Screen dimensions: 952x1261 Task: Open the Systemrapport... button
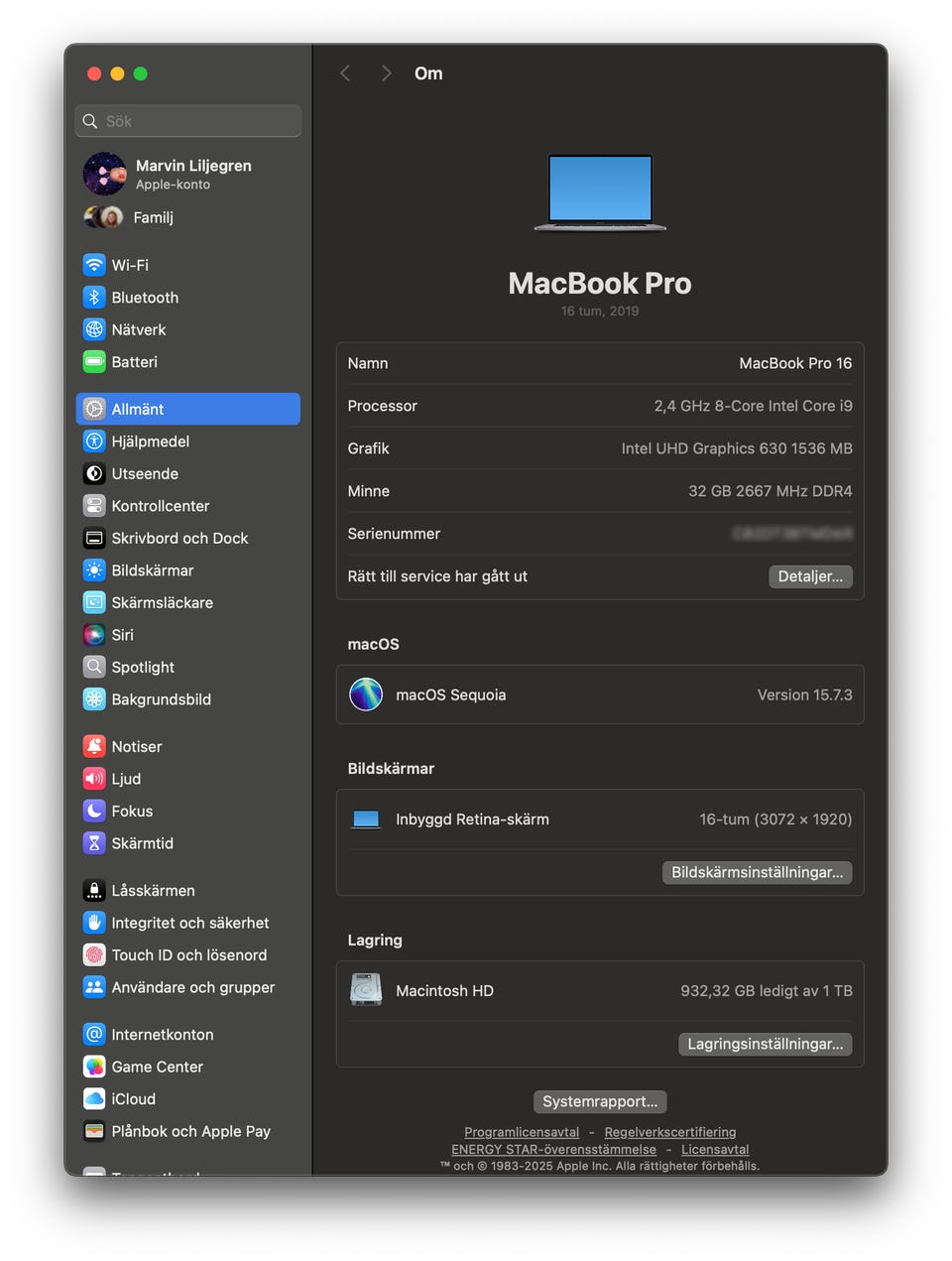pyautogui.click(x=600, y=1101)
